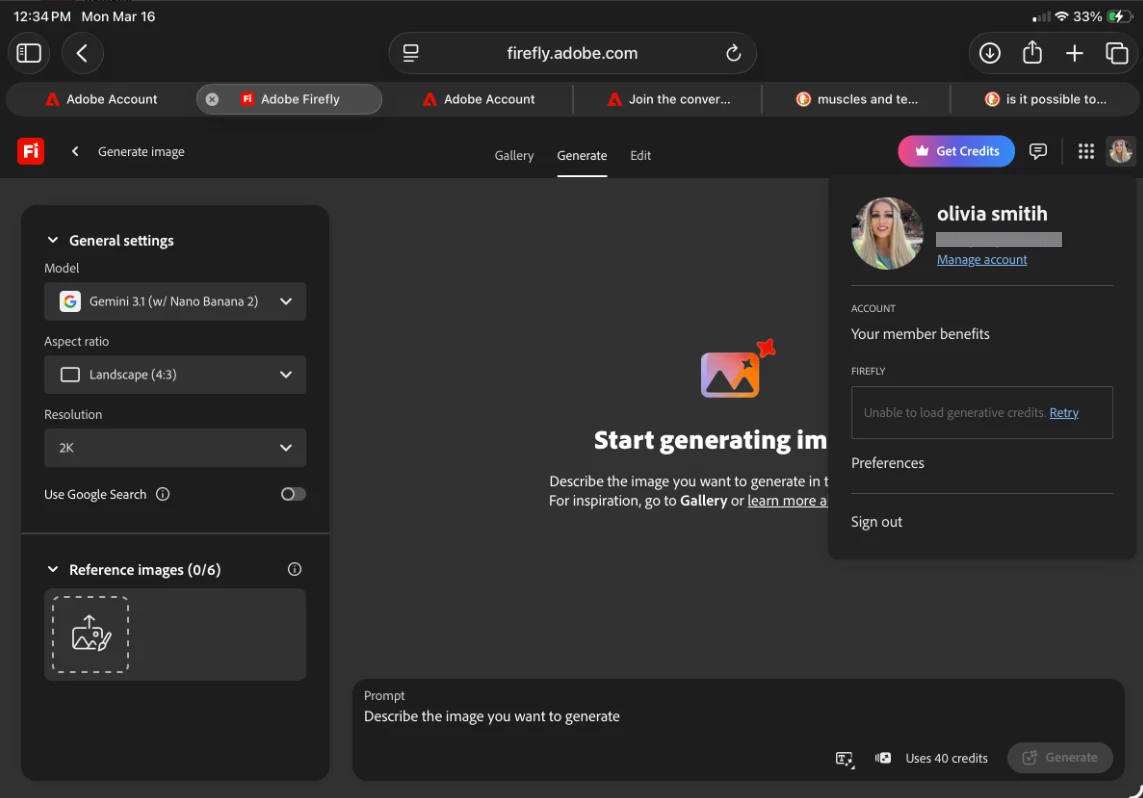Open the feedback chat bubble icon
The image size is (1143, 798).
pyautogui.click(x=1037, y=151)
